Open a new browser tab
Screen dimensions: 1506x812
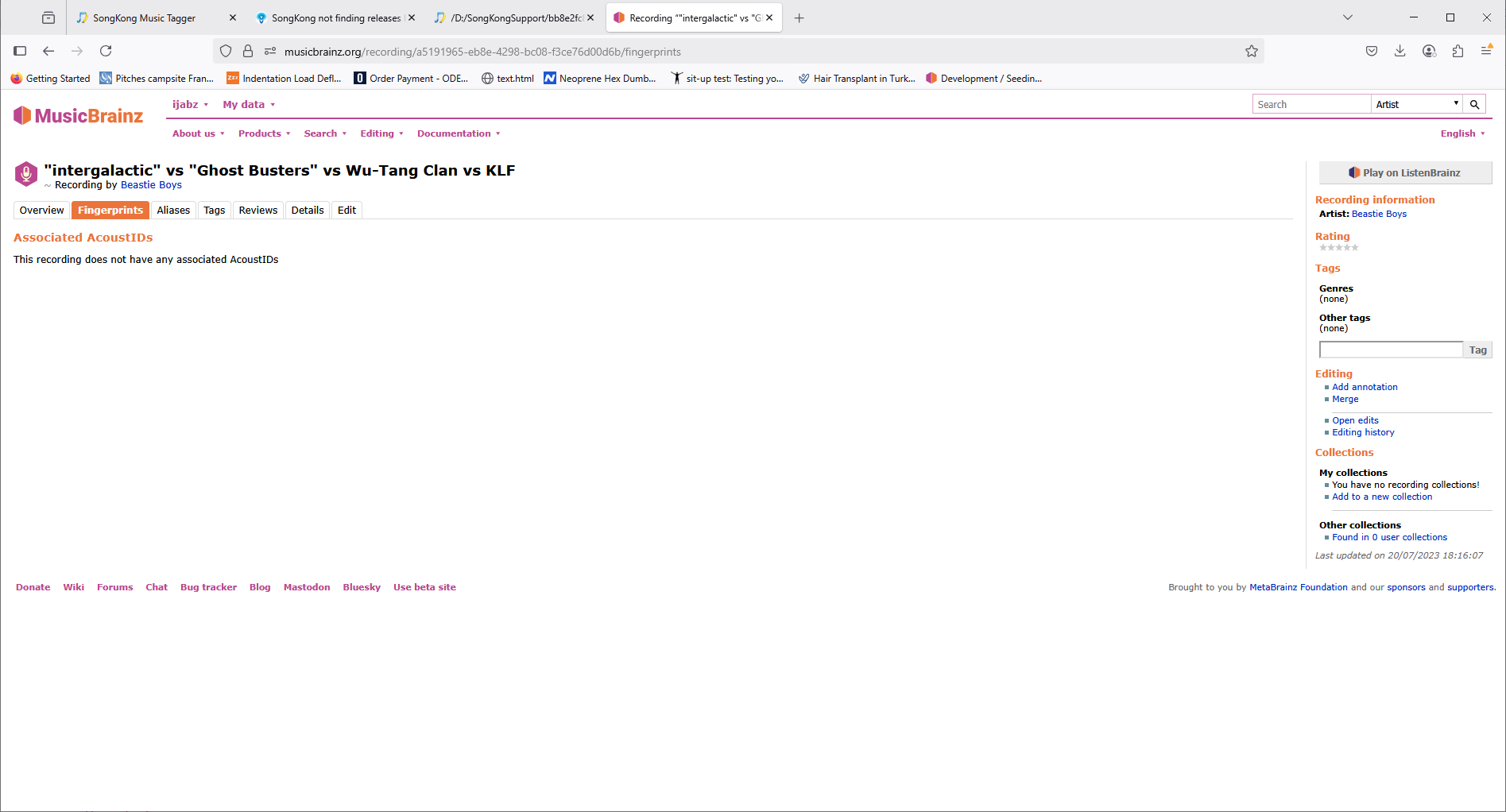click(x=799, y=17)
